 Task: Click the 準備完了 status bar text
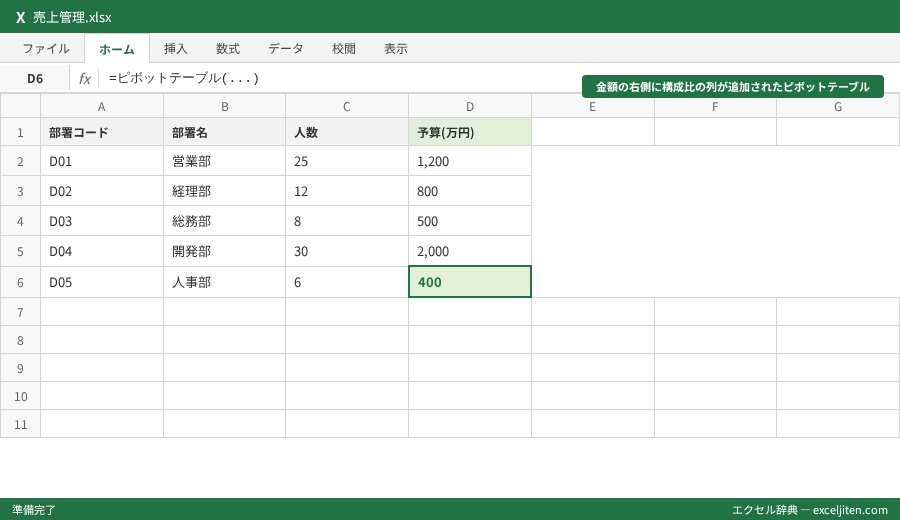pos(34,510)
